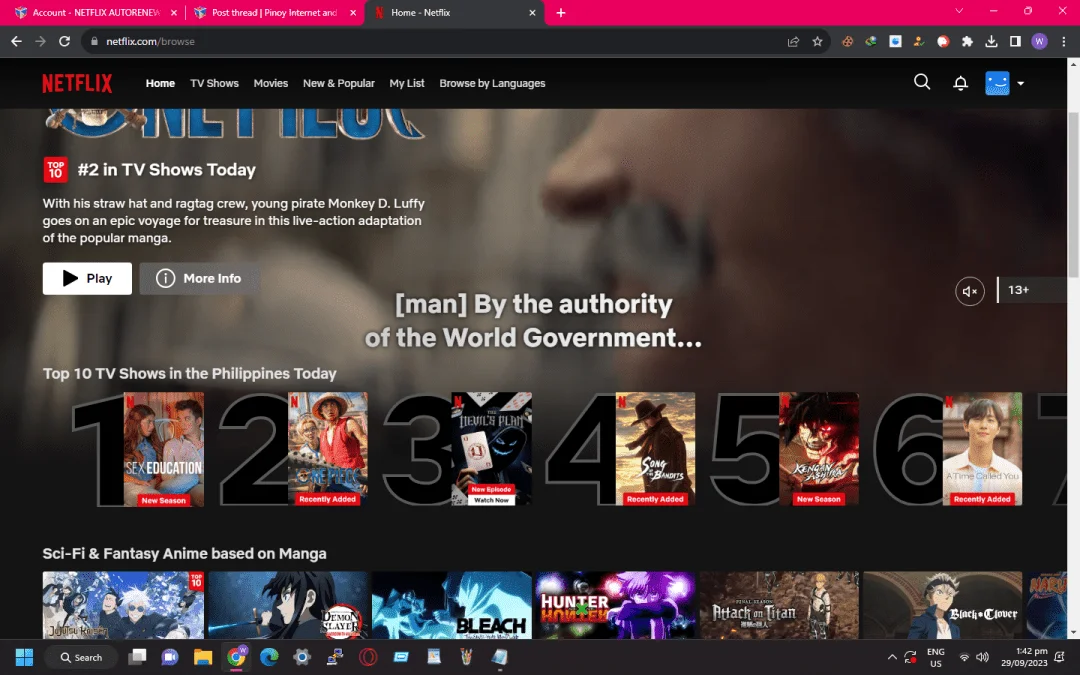Go to the Home menu item
The height and width of the screenshot is (675, 1080).
160,83
